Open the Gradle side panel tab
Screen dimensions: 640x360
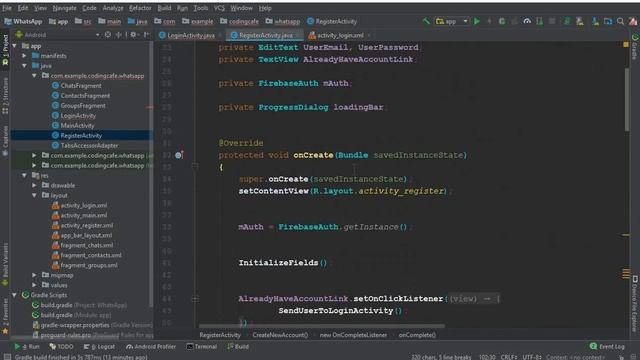[635, 47]
